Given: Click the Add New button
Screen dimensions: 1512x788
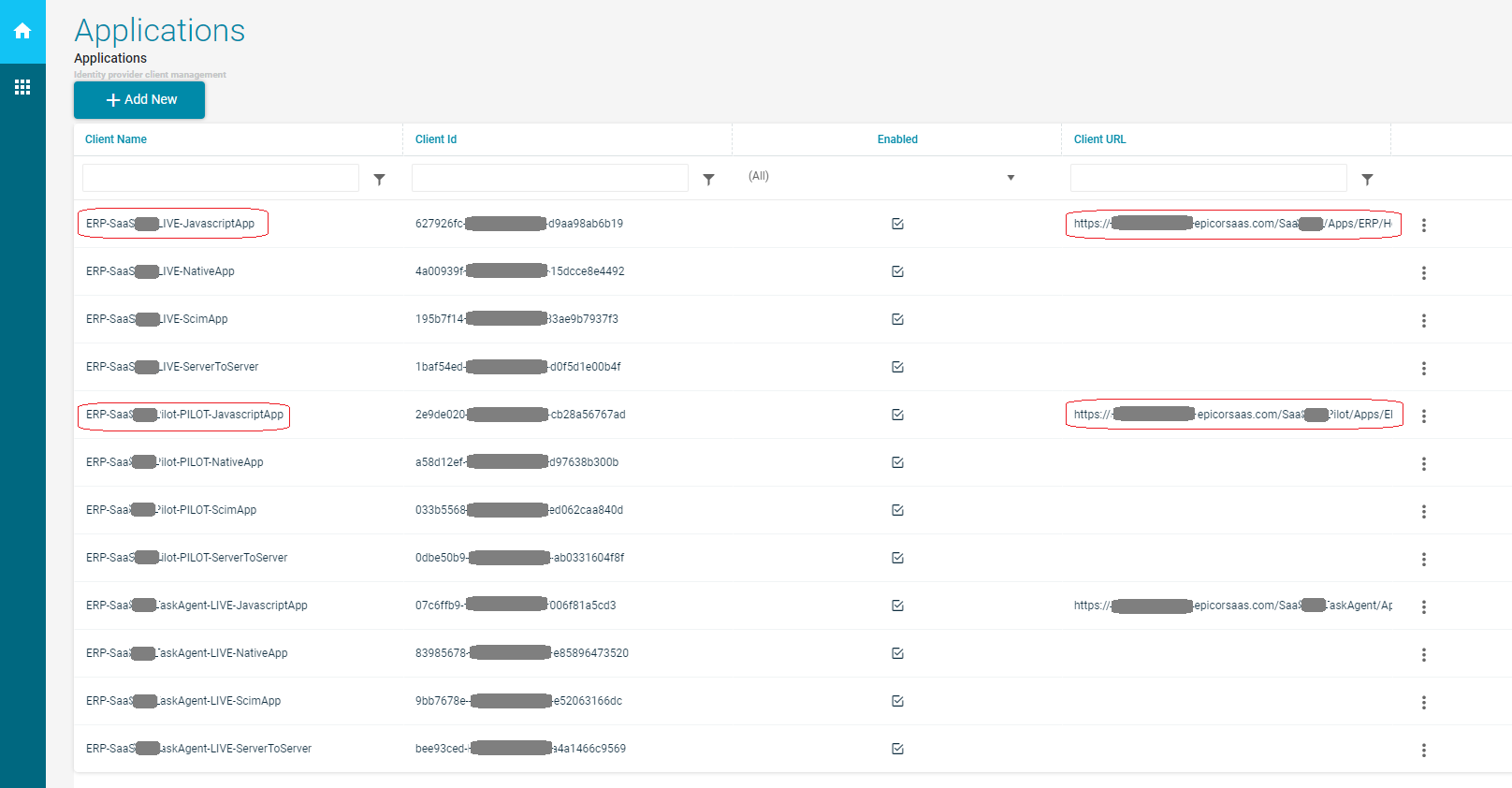Looking at the screenshot, I should pos(139,100).
